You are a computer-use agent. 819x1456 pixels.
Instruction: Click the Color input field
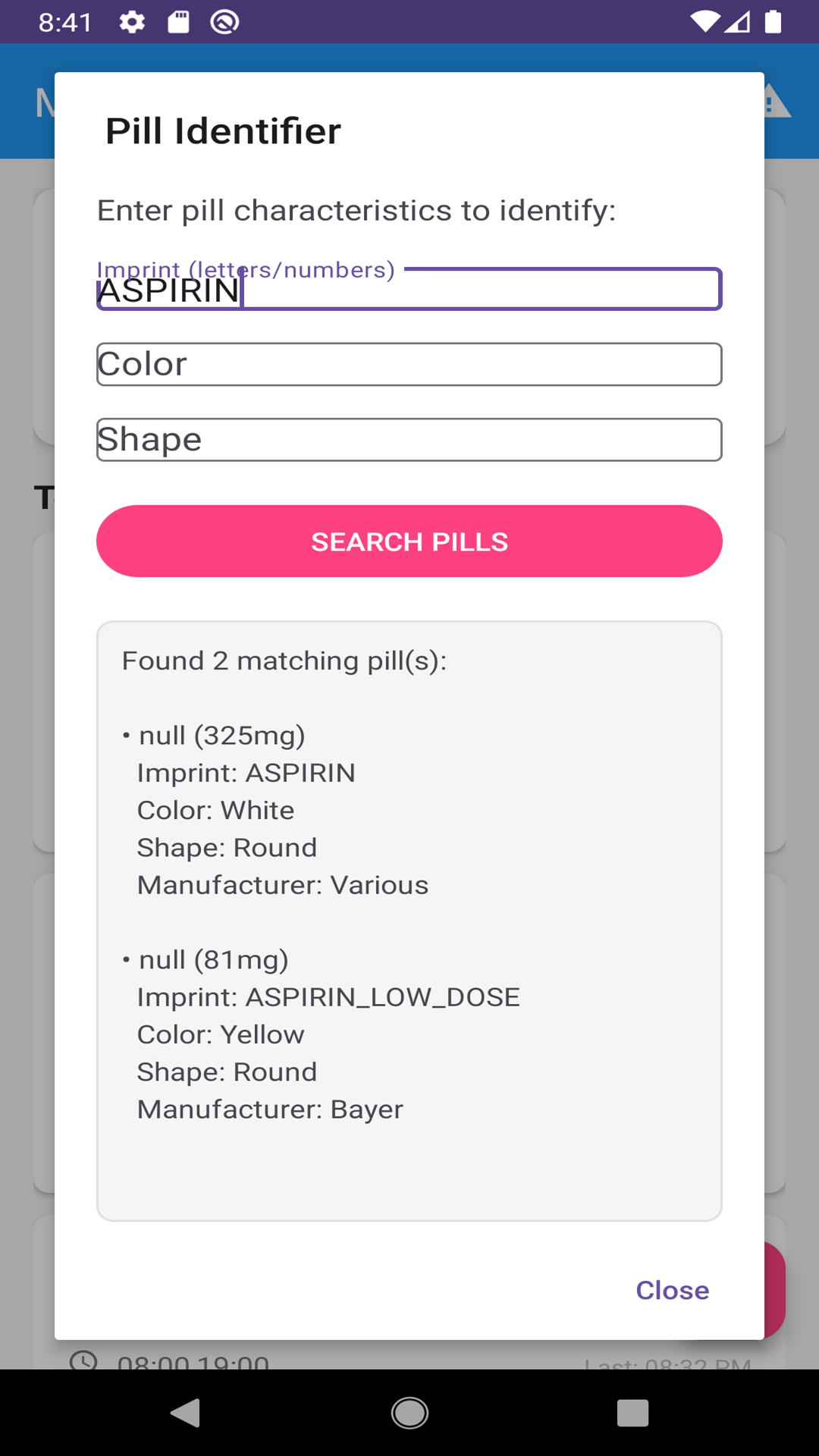tap(409, 365)
